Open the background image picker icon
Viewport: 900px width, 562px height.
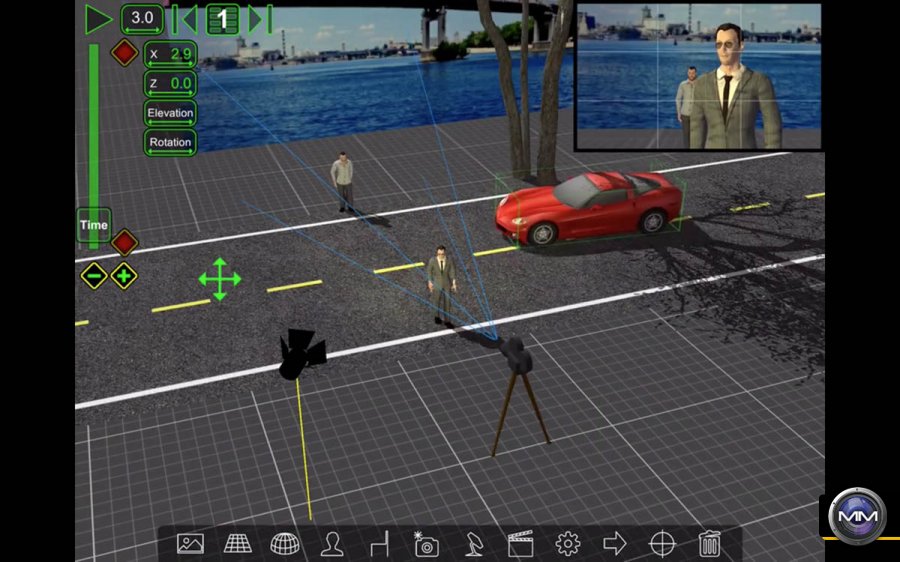click(191, 543)
